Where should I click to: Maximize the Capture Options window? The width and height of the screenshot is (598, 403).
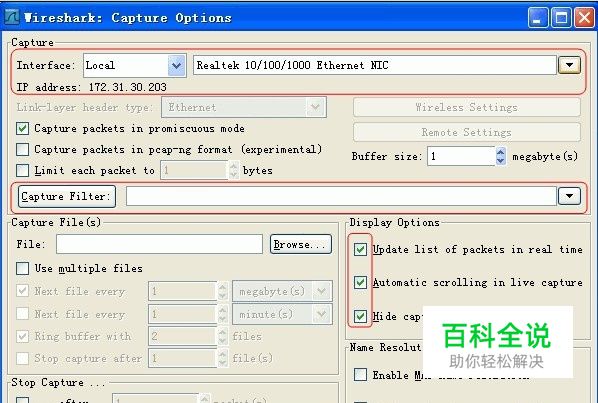click(x=561, y=18)
